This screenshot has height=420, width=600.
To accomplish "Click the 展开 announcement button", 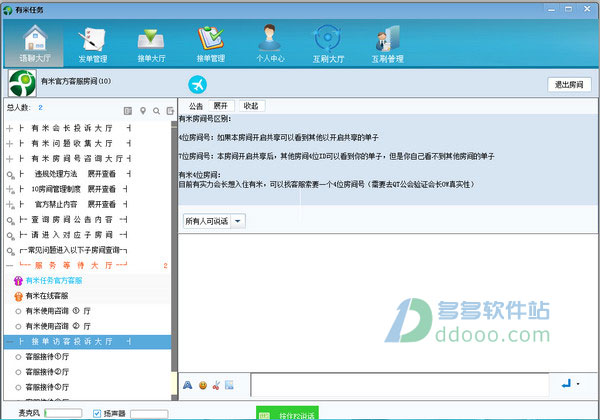I will point(221,106).
